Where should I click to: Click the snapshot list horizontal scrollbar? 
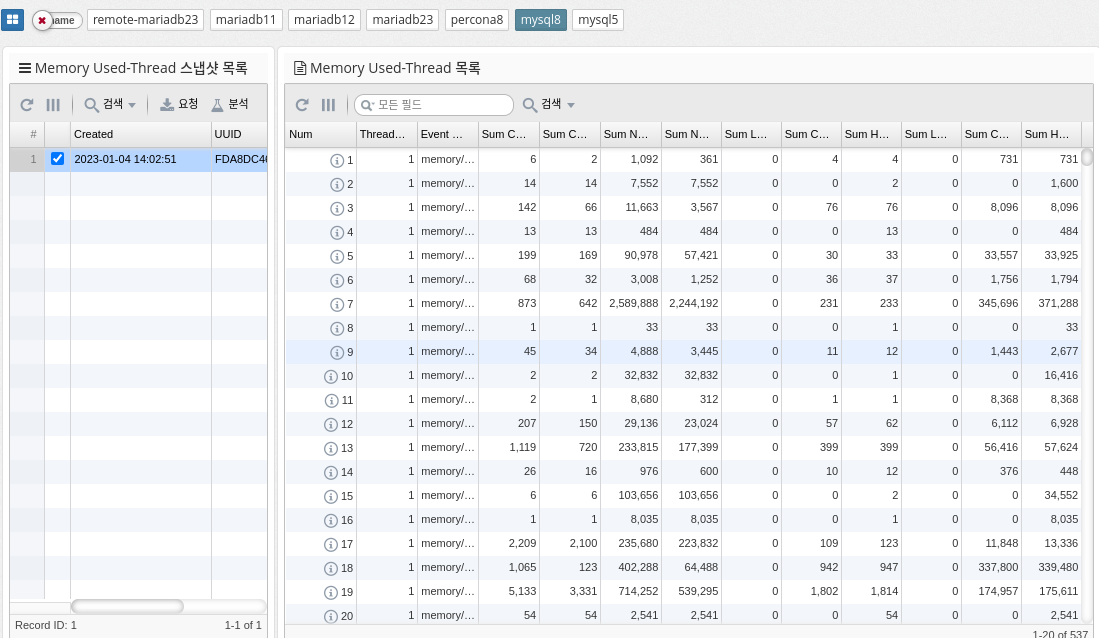(127, 606)
